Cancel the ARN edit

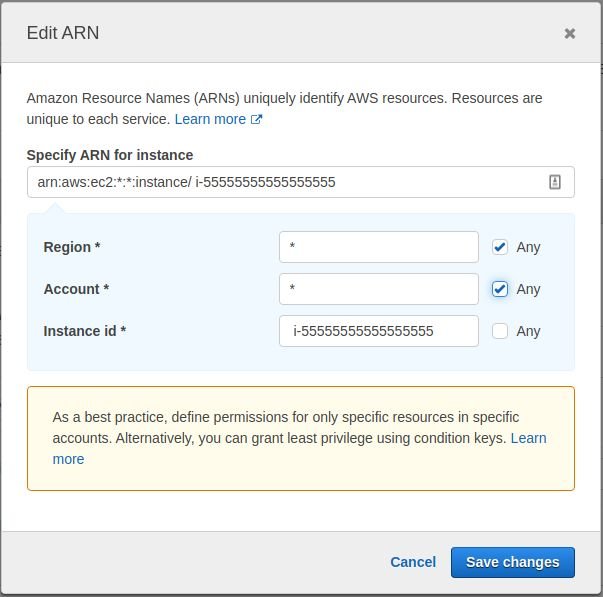coord(413,562)
